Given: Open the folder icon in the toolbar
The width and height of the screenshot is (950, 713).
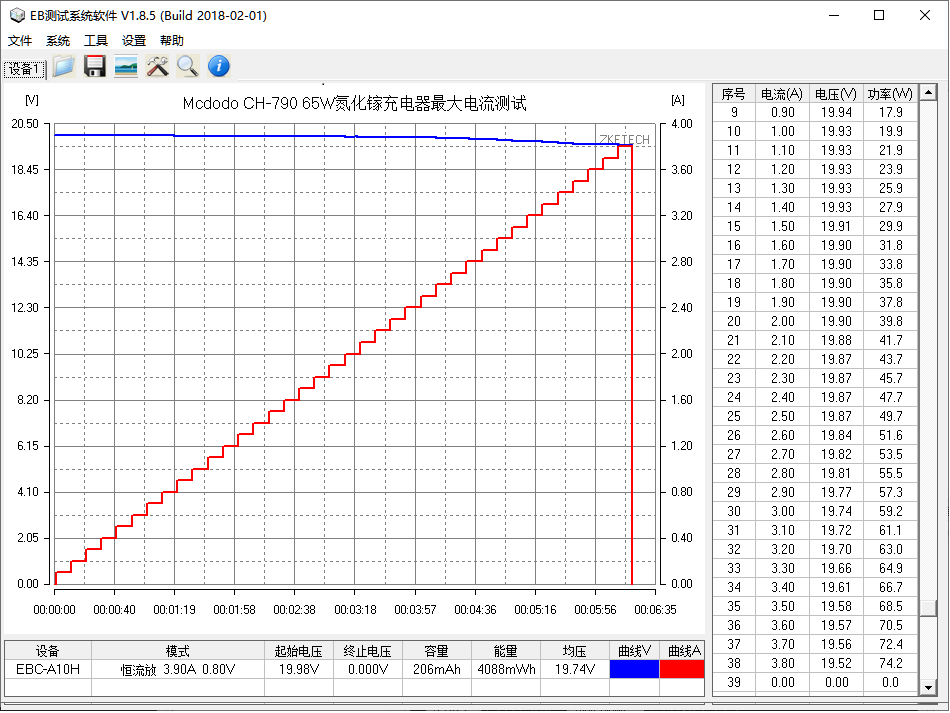Looking at the screenshot, I should [64, 66].
